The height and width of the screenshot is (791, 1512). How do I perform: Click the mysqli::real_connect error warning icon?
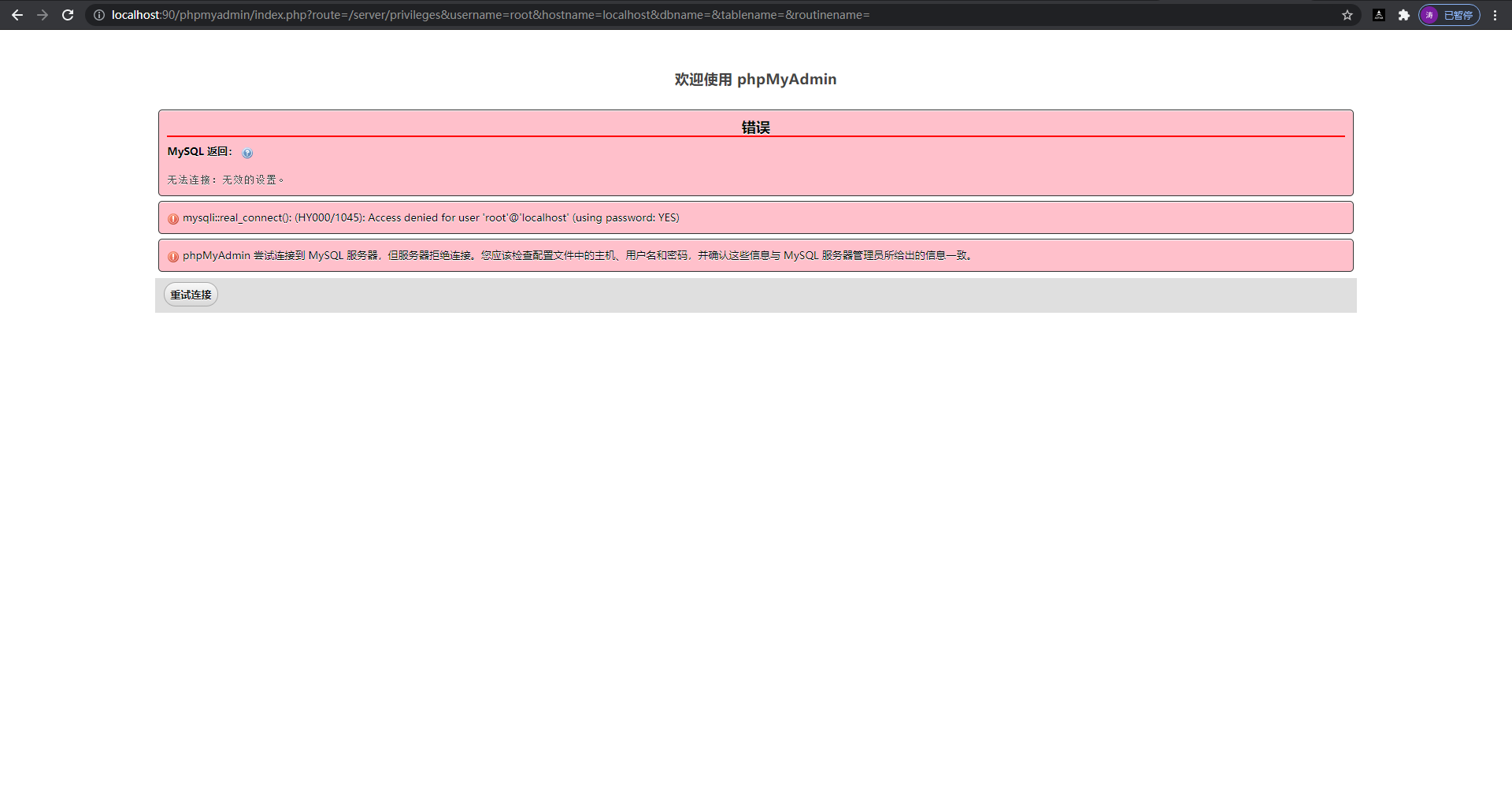pos(173,219)
